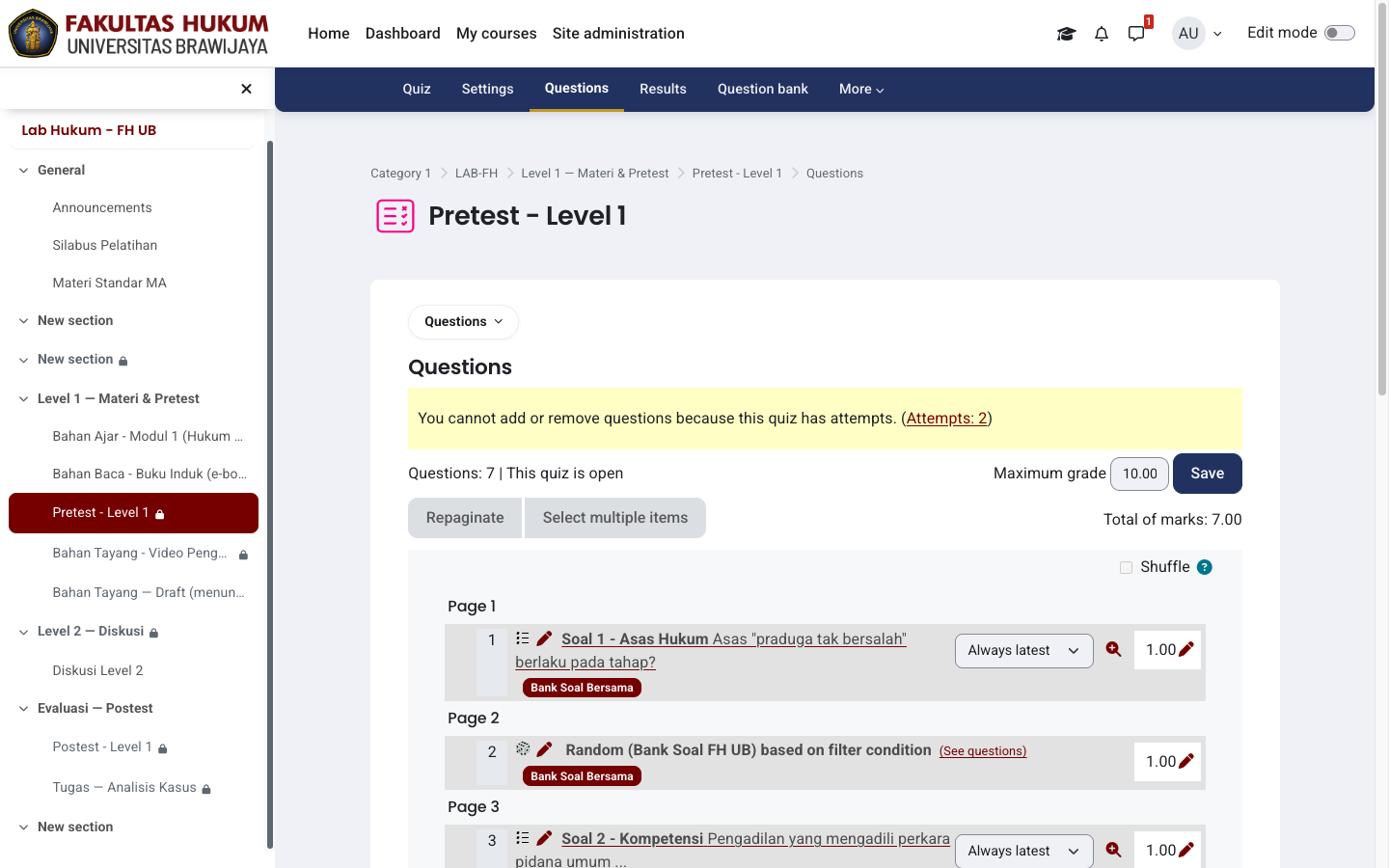
Task: Click the Save maximum grade button
Action: (1207, 474)
